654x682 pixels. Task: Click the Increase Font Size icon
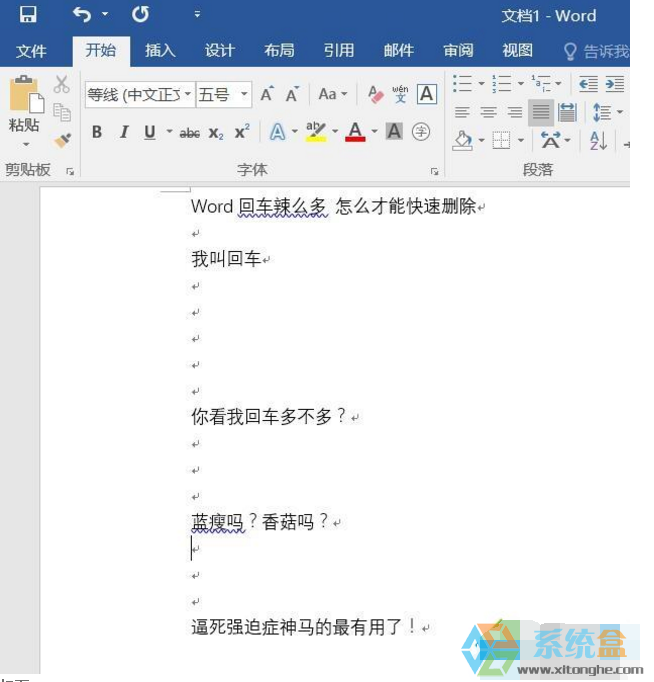[267, 94]
